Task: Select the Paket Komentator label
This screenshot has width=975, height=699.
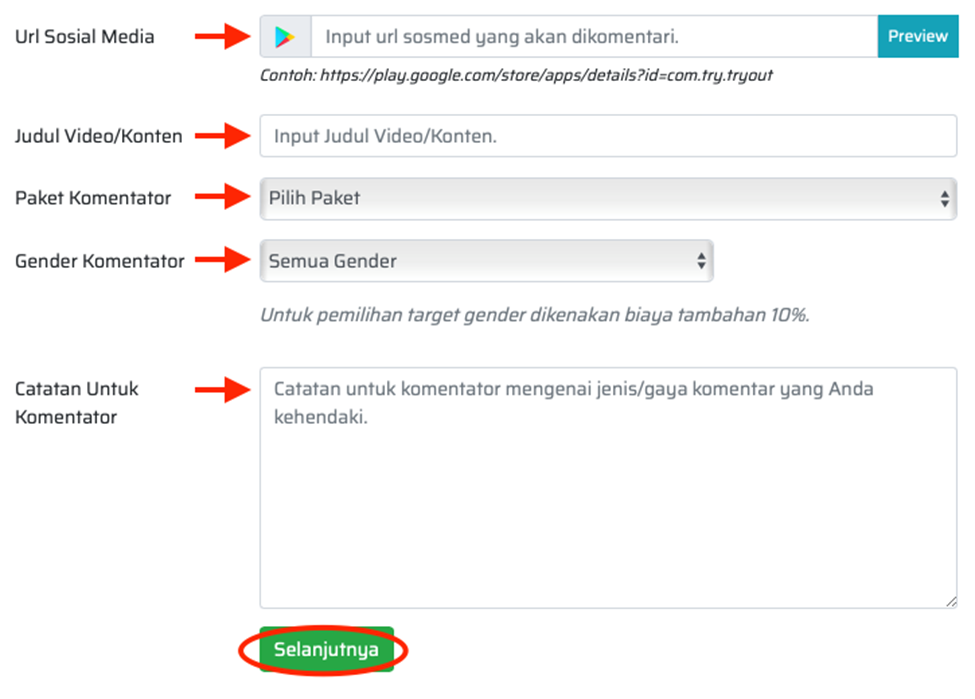Action: [93, 198]
